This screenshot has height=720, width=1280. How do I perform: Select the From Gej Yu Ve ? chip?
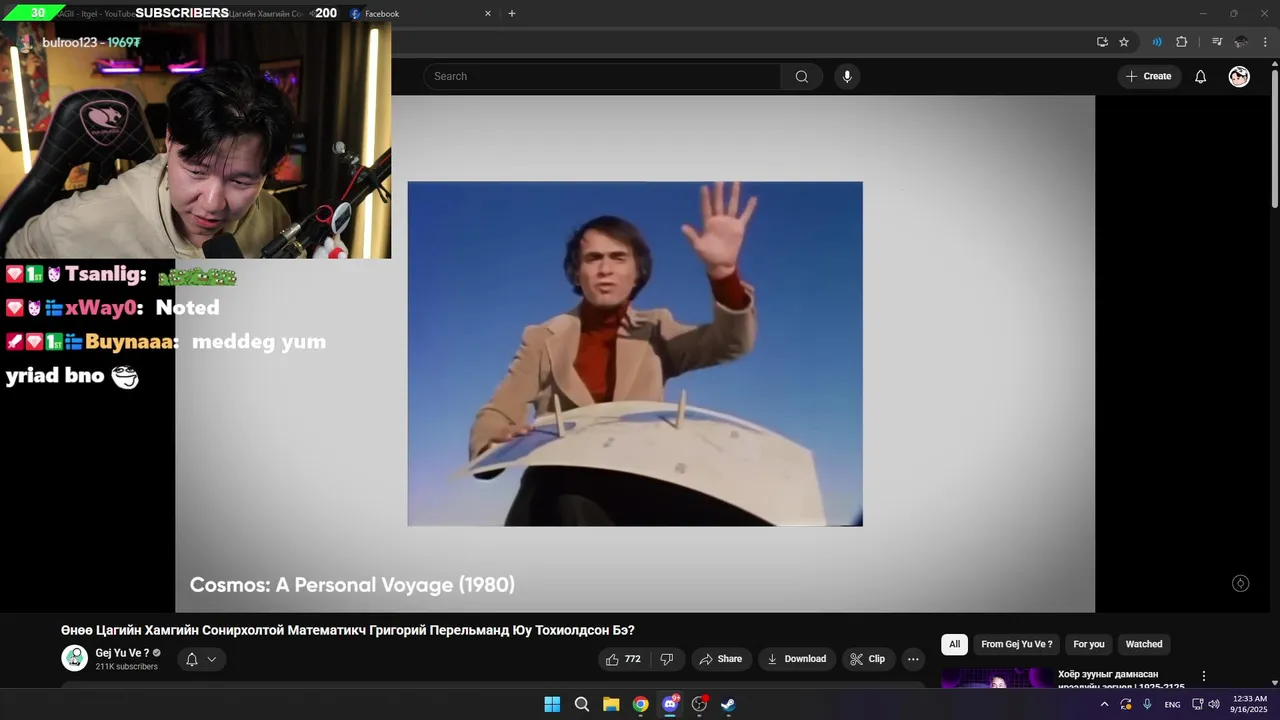(1017, 644)
